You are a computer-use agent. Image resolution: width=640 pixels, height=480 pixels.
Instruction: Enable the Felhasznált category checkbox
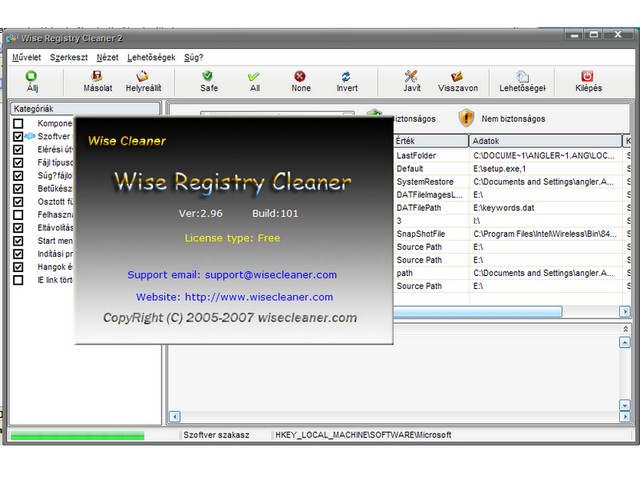point(18,215)
